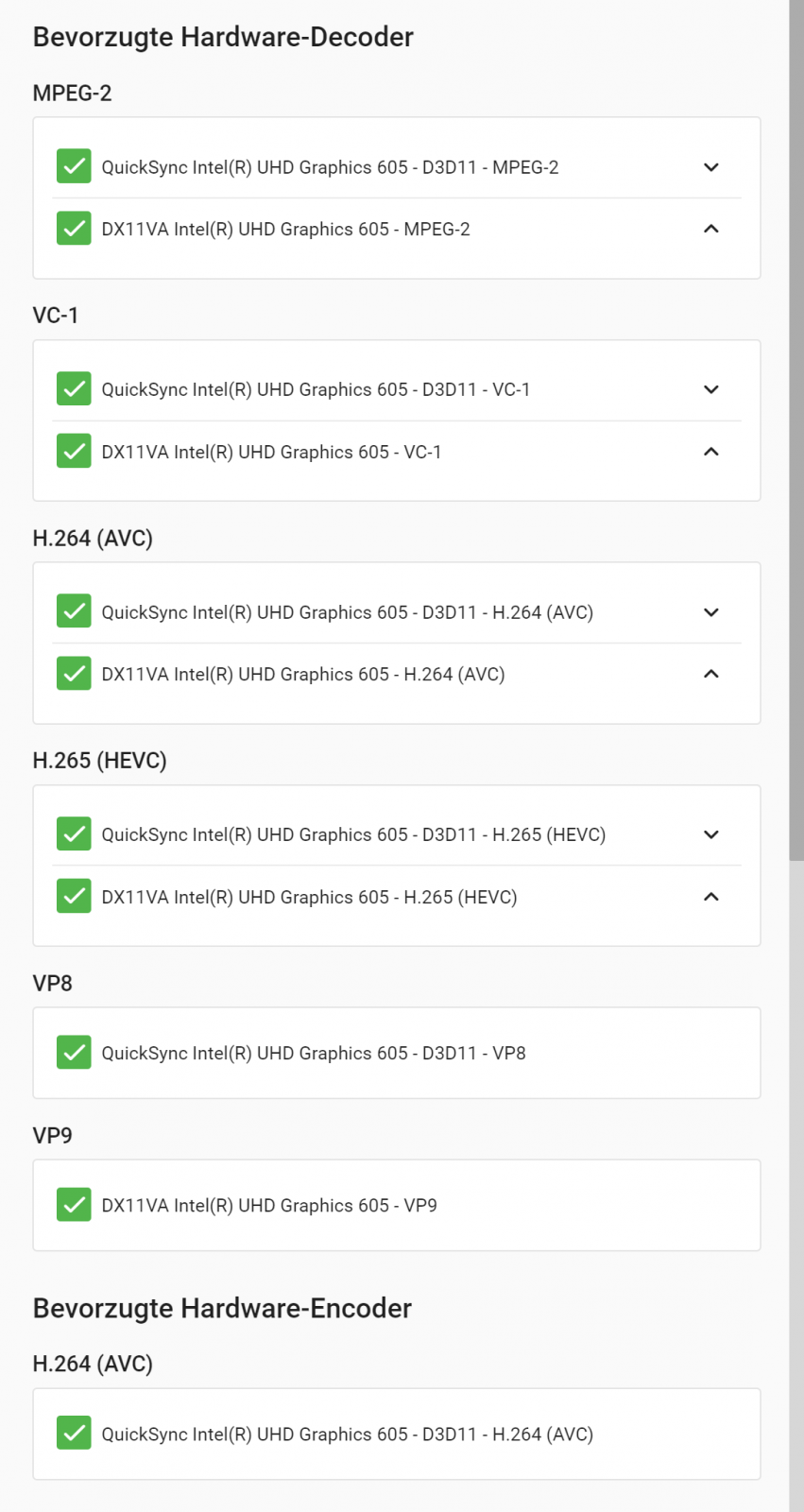
Task: Uncheck DX11VA VC-1 decoder
Action: tap(74, 452)
